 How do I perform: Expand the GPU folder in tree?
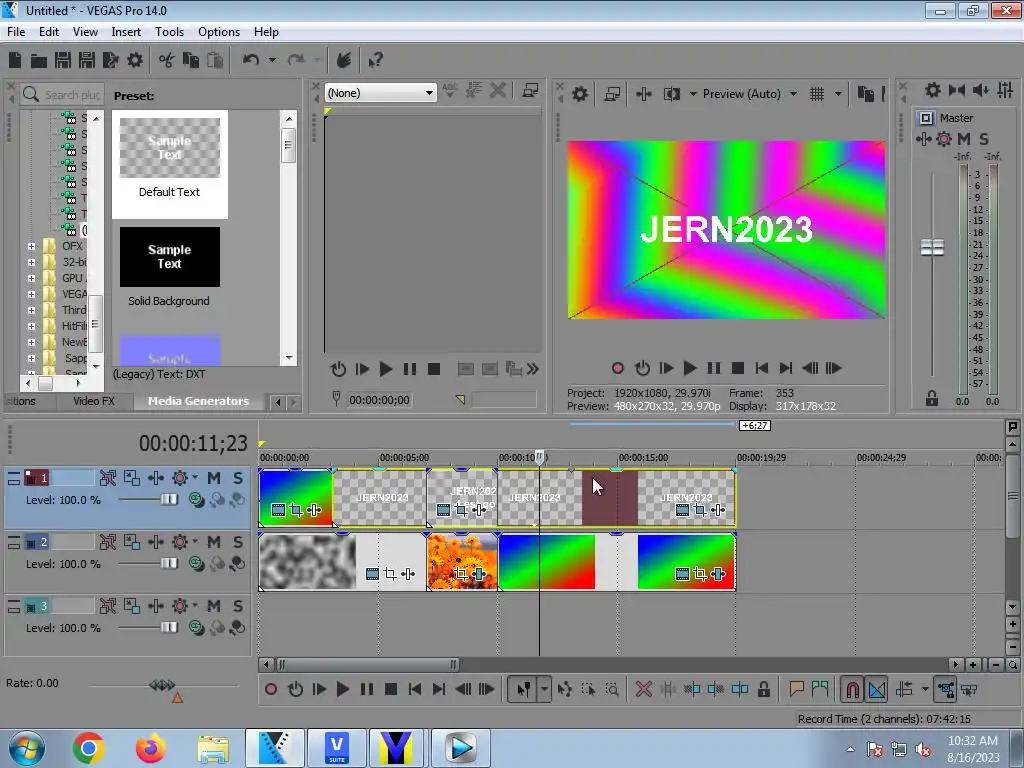pos(31,278)
